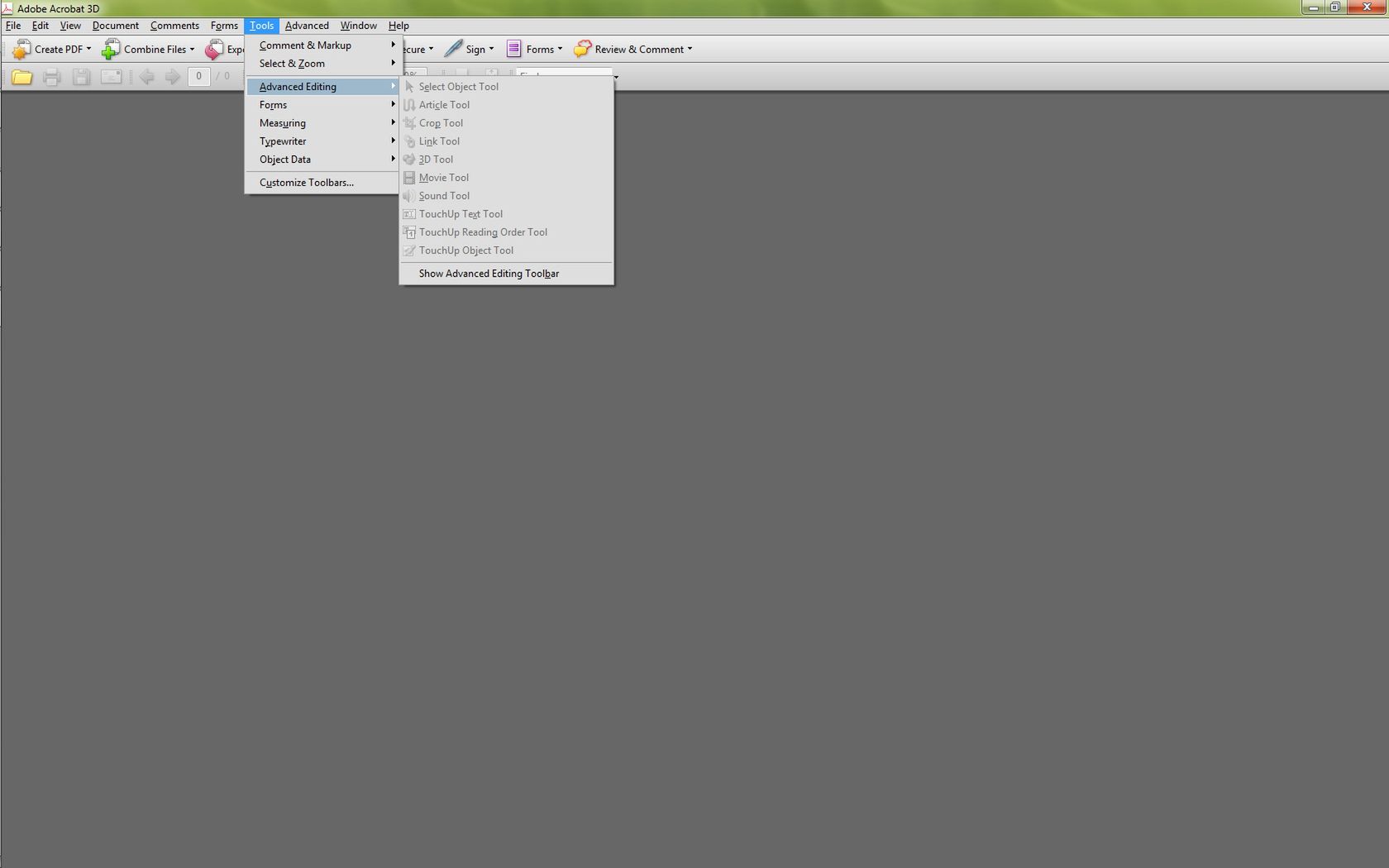Restore the Acrobat window size
The width and height of the screenshot is (1389, 868).
click(1335, 7)
